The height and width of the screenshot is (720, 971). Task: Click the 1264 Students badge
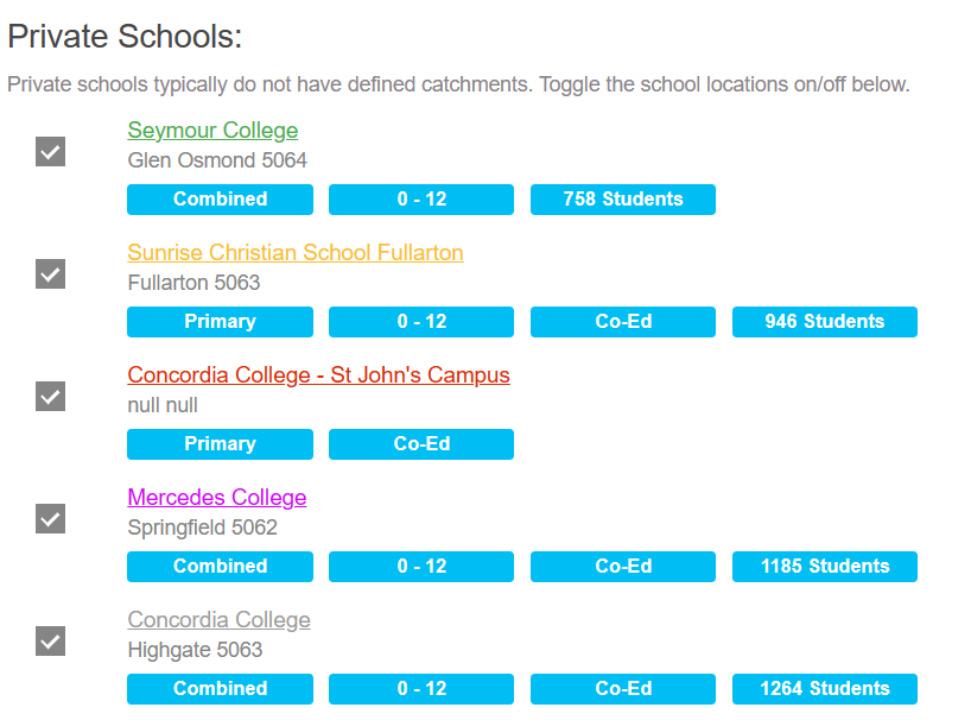click(824, 689)
